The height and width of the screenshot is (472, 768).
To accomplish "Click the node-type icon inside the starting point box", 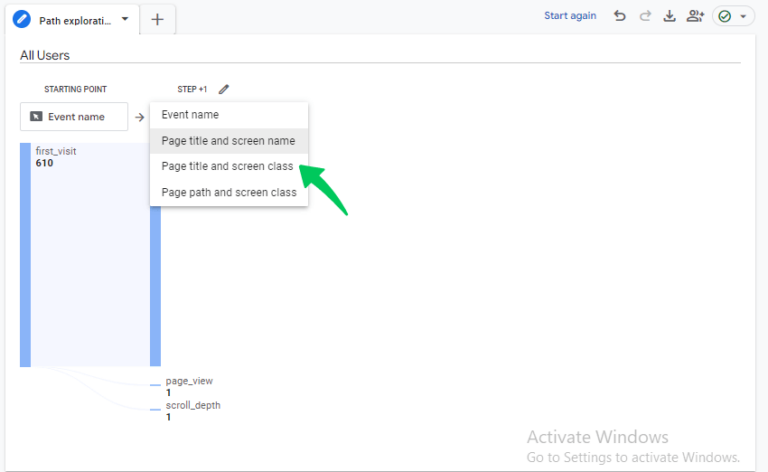I will click(36, 117).
